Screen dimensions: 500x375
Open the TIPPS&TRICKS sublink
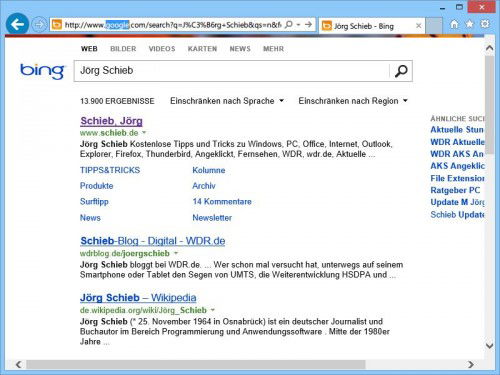(x=110, y=170)
